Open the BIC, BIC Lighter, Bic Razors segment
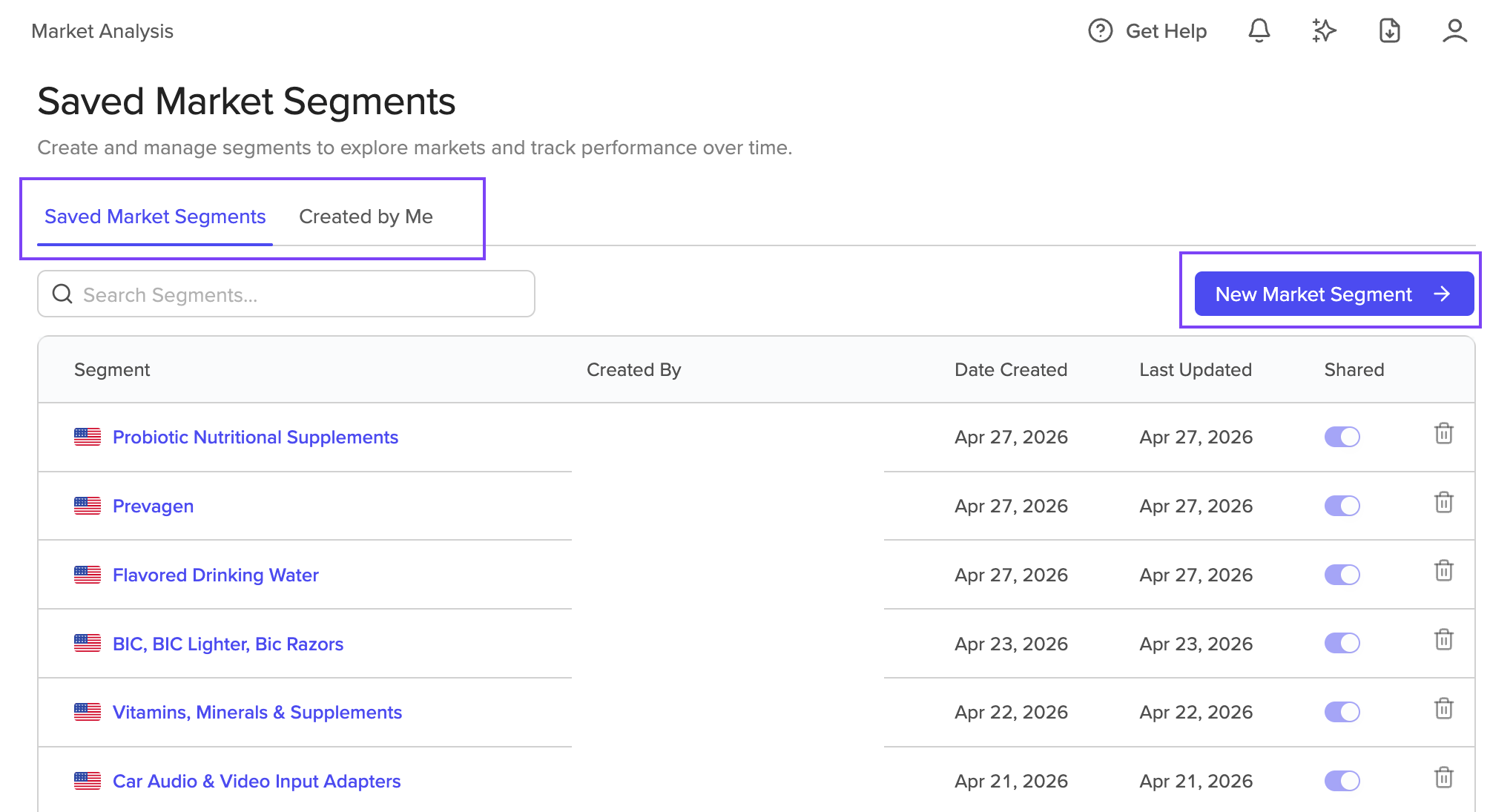The height and width of the screenshot is (812, 1490). [228, 644]
